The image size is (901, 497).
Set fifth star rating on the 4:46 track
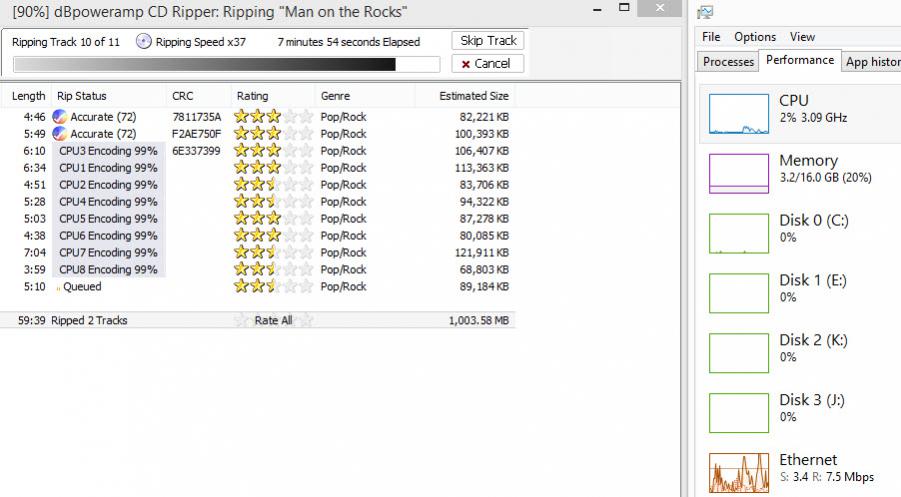tap(305, 117)
